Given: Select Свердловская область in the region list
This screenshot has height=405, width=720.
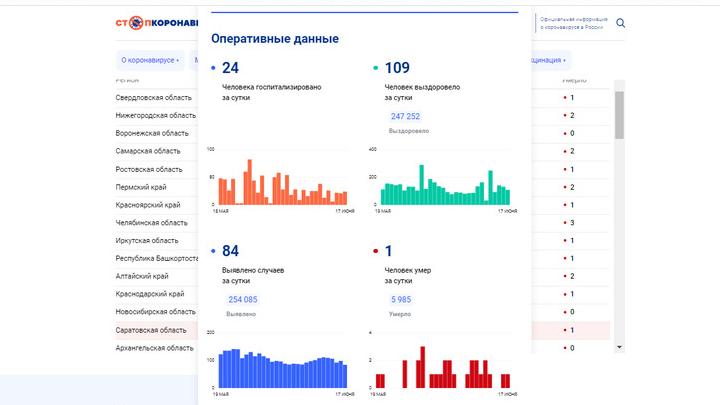Looking at the screenshot, I should (x=152, y=98).
